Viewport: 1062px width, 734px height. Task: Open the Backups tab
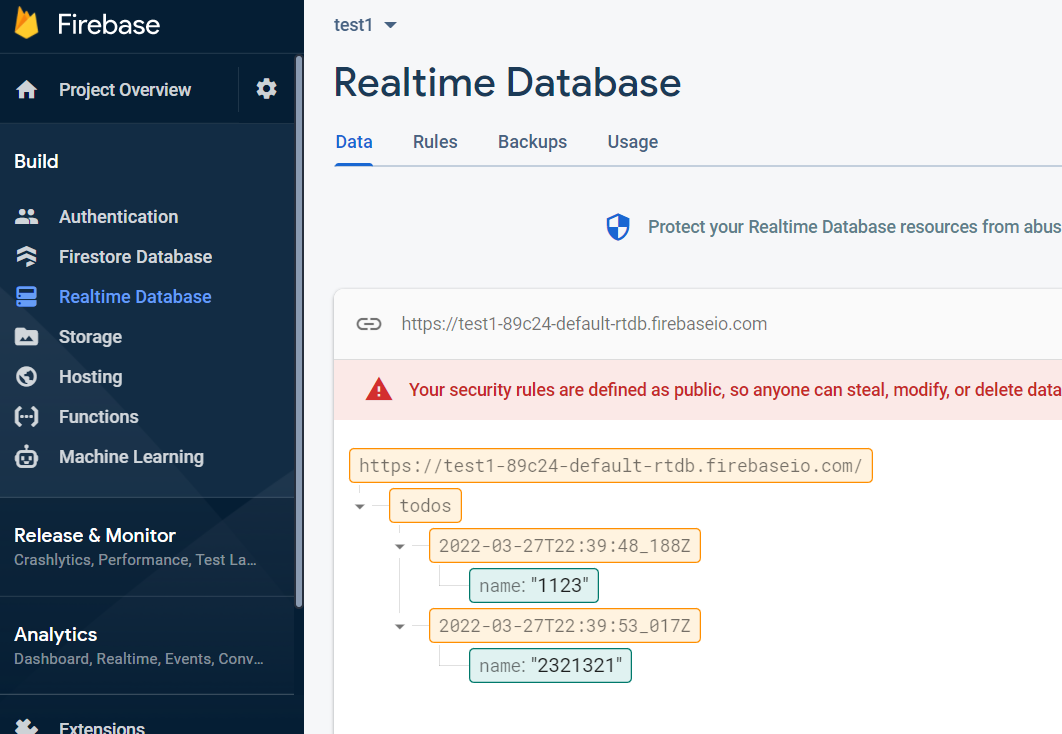532,142
